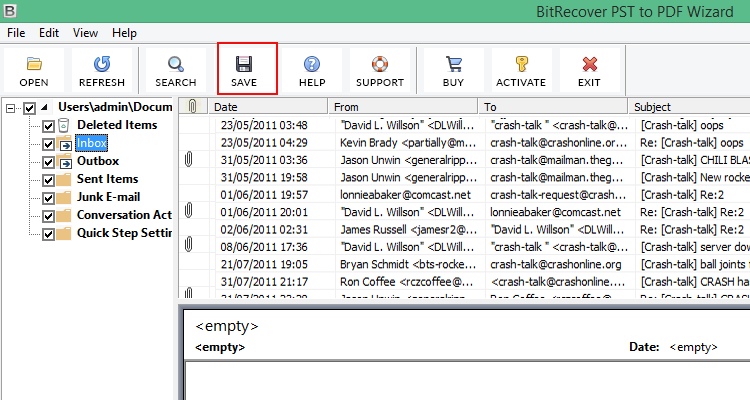Select the Users\admin\Docum root label
This screenshot has height=400, width=750.
click(x=115, y=107)
